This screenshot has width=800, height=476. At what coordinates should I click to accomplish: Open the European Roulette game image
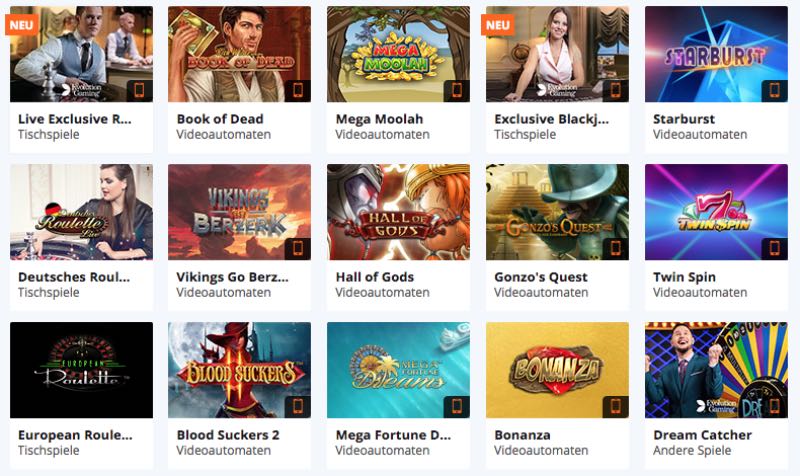(x=81, y=370)
